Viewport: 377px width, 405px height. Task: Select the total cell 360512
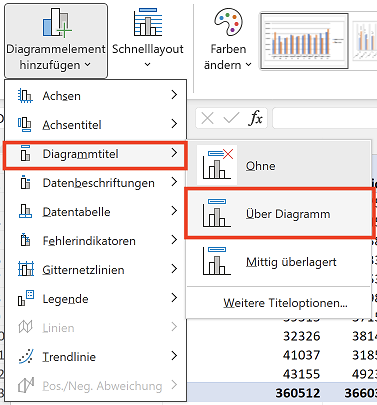[x=298, y=393]
